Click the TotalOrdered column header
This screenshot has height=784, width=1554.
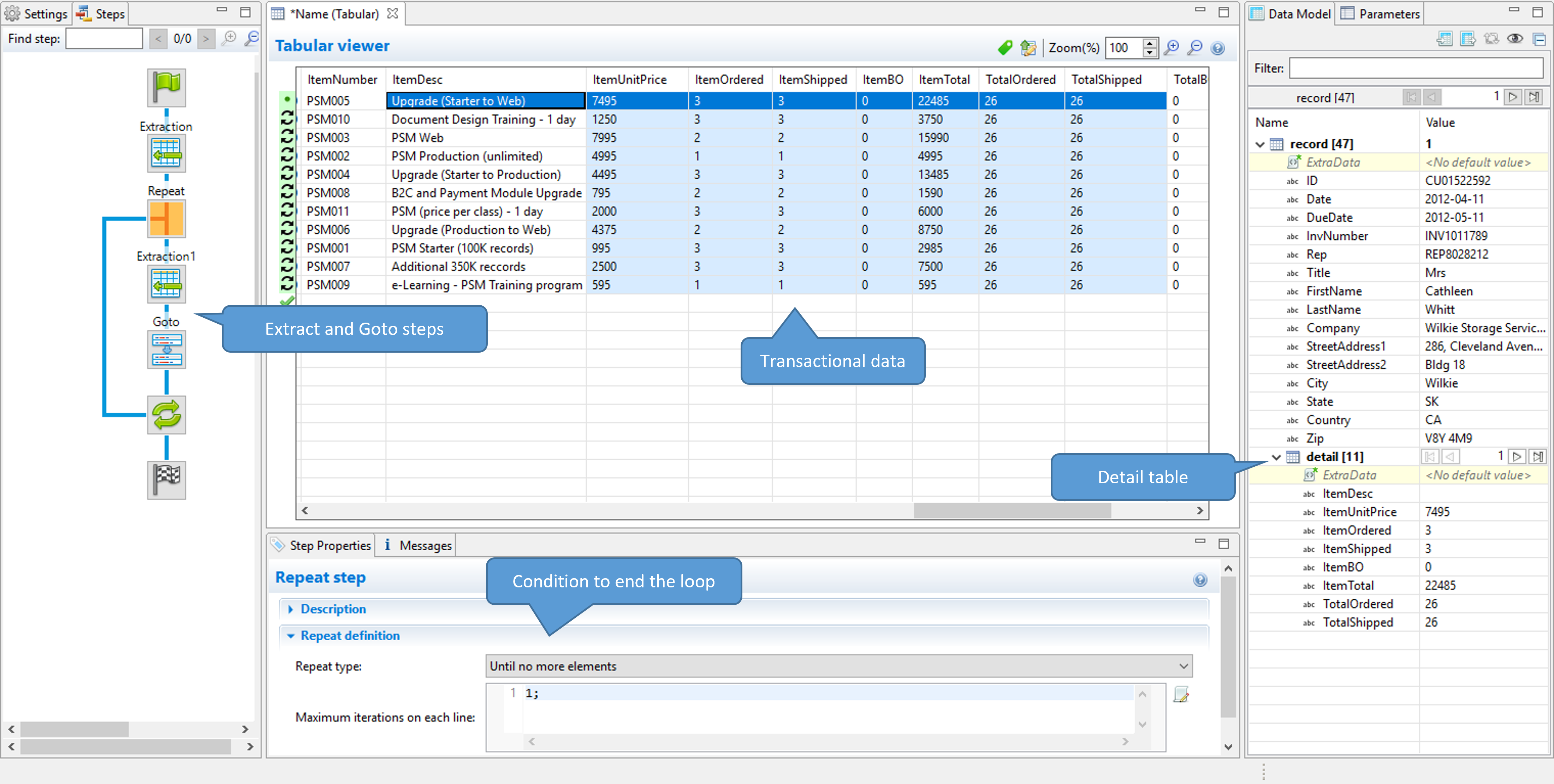(1021, 80)
